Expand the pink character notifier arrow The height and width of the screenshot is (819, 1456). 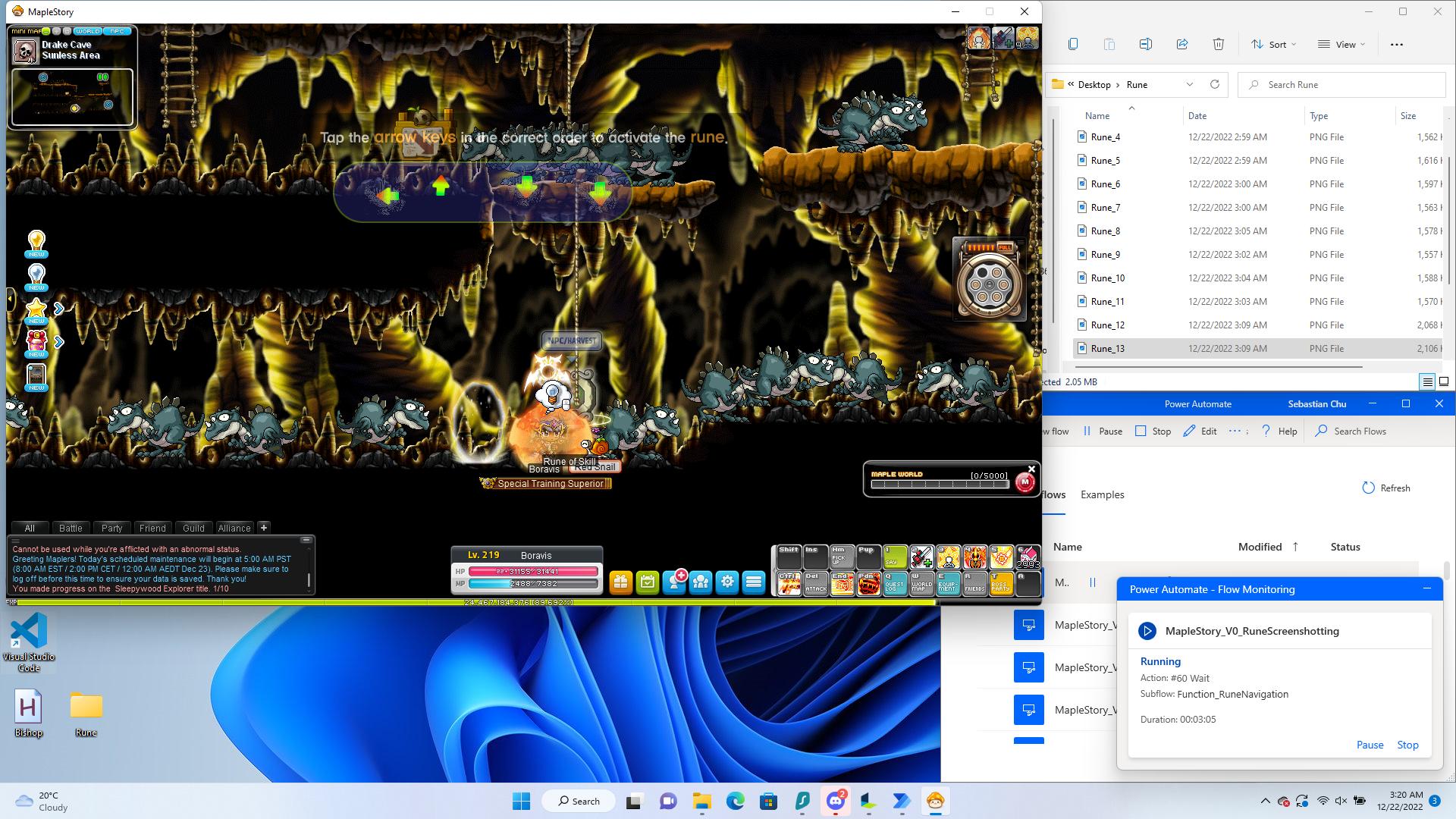59,342
